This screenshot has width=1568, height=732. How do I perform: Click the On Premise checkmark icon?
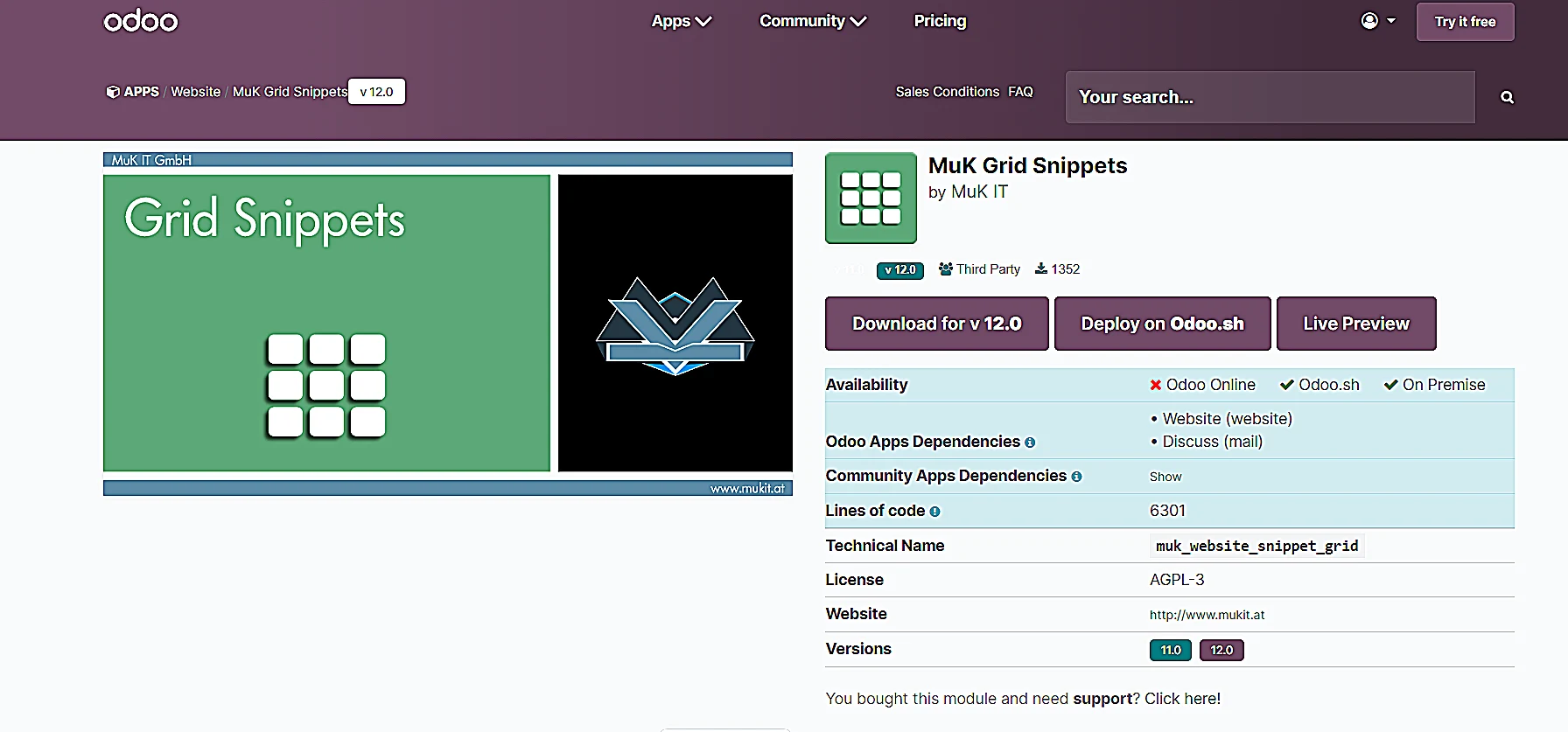click(x=1391, y=385)
